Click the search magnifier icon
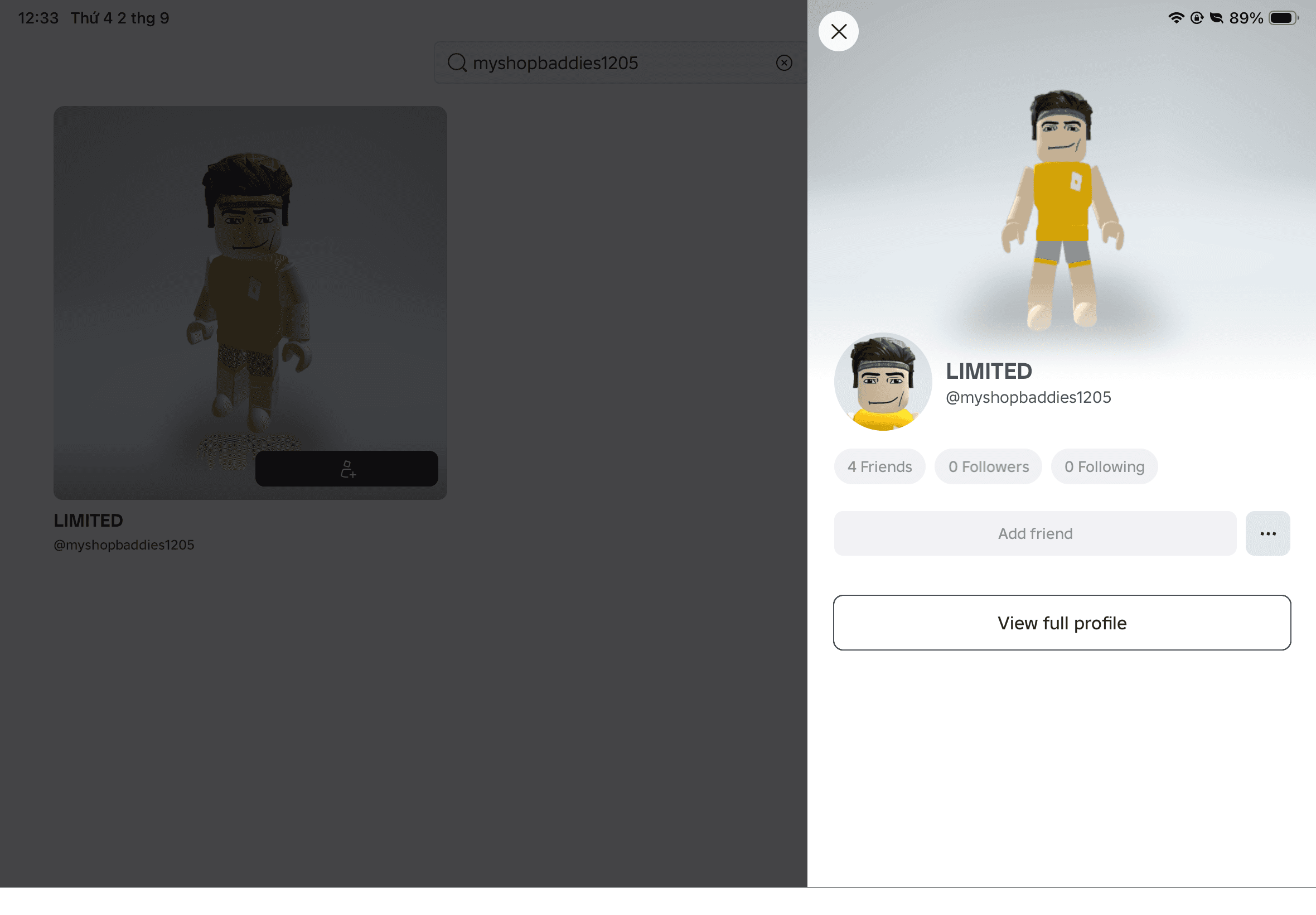Image resolution: width=1316 pixels, height=915 pixels. (x=457, y=62)
